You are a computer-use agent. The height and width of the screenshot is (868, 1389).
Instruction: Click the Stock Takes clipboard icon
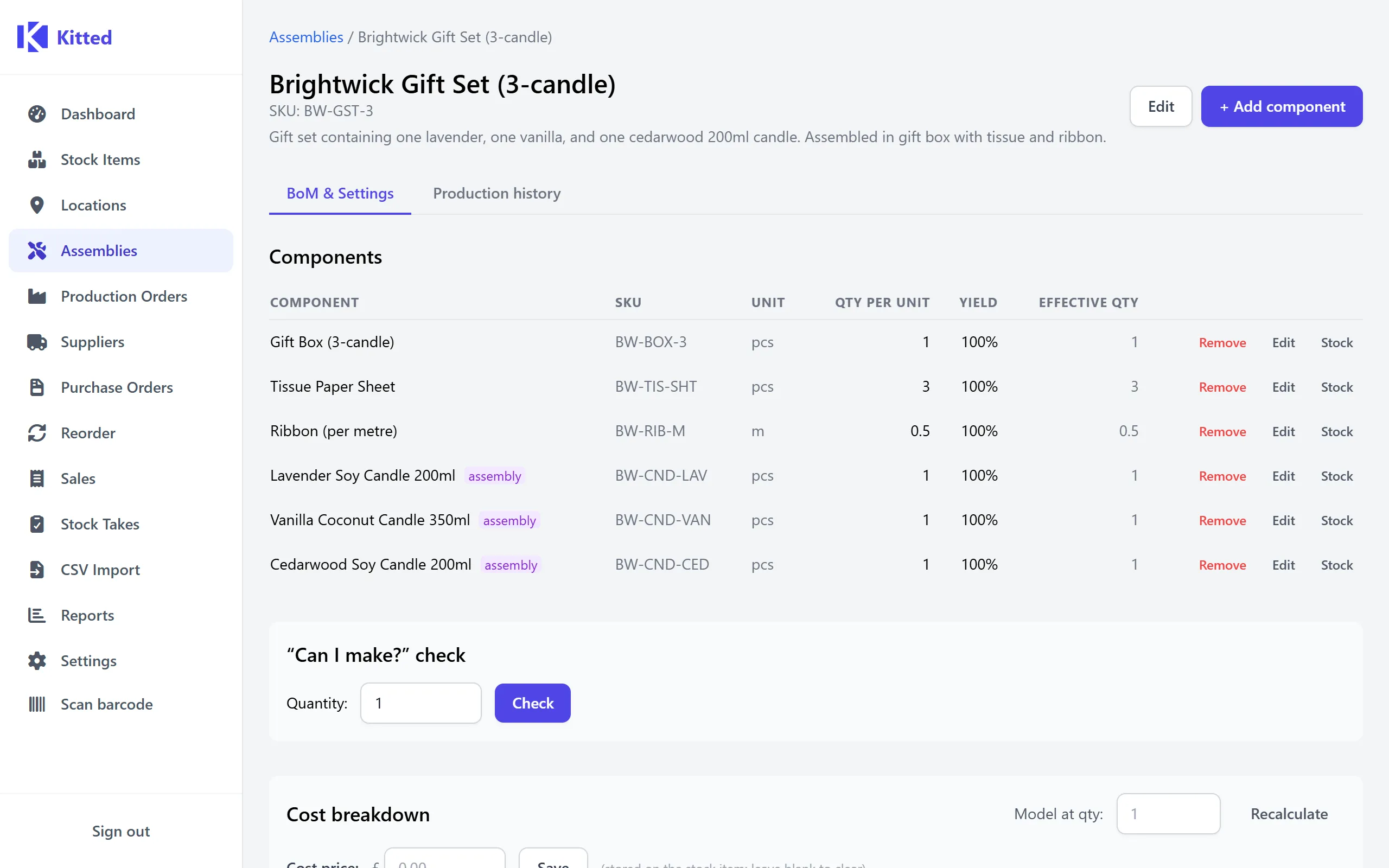37,524
